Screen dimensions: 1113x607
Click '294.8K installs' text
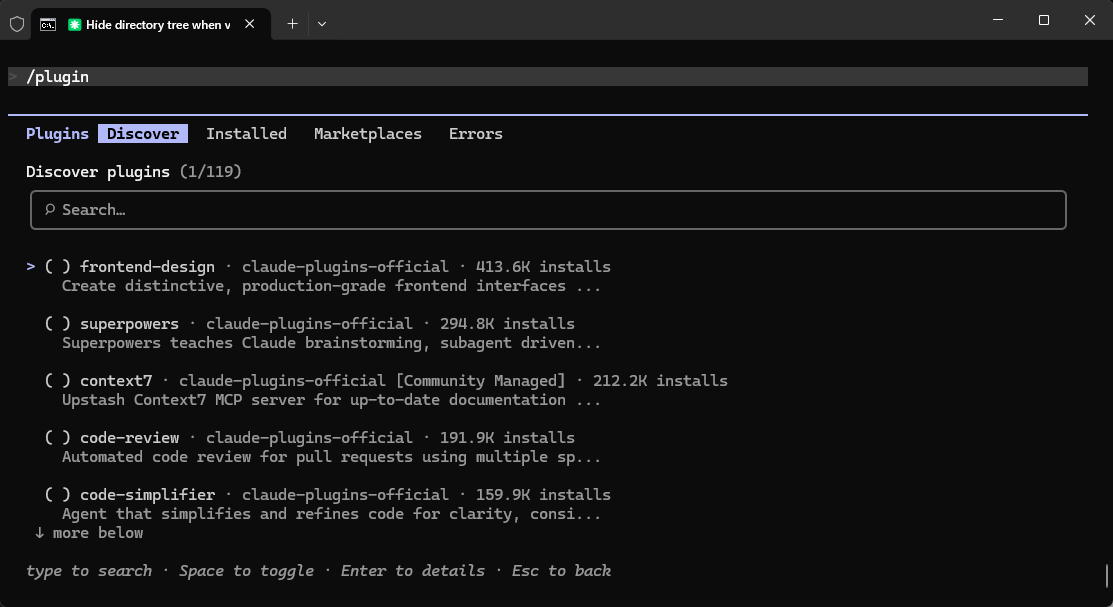coord(507,324)
